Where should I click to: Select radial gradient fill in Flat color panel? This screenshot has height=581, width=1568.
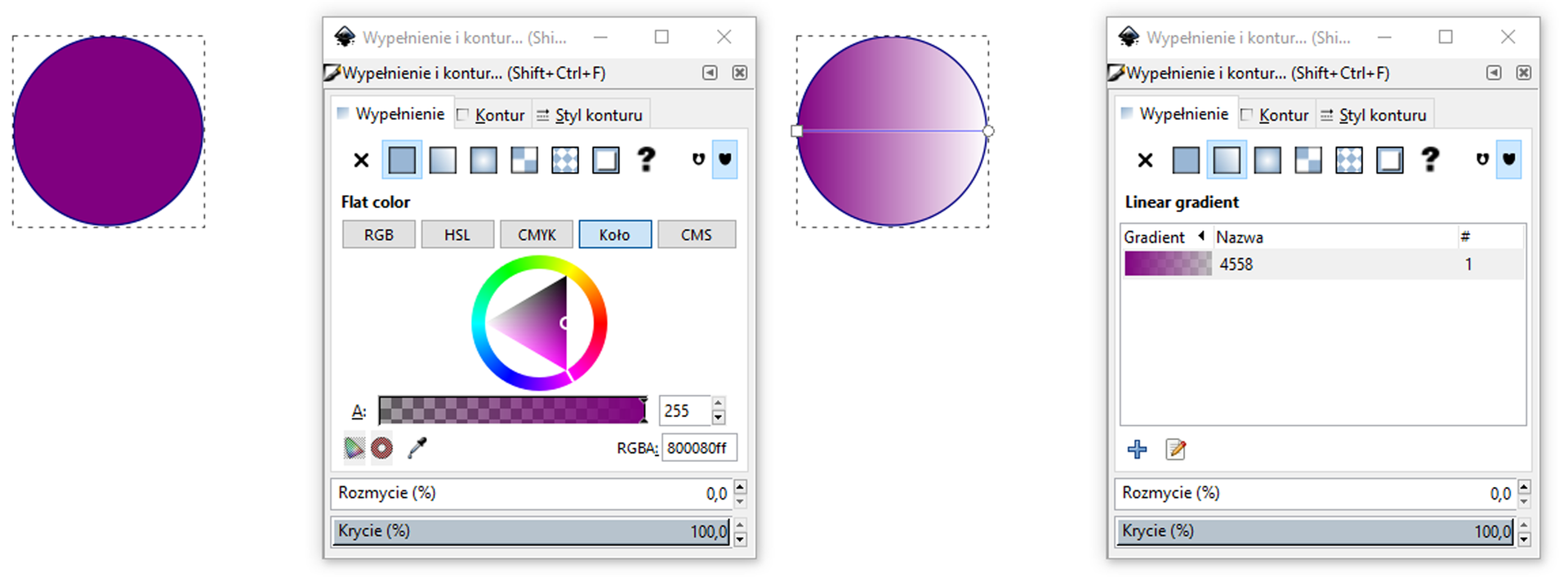click(x=483, y=160)
